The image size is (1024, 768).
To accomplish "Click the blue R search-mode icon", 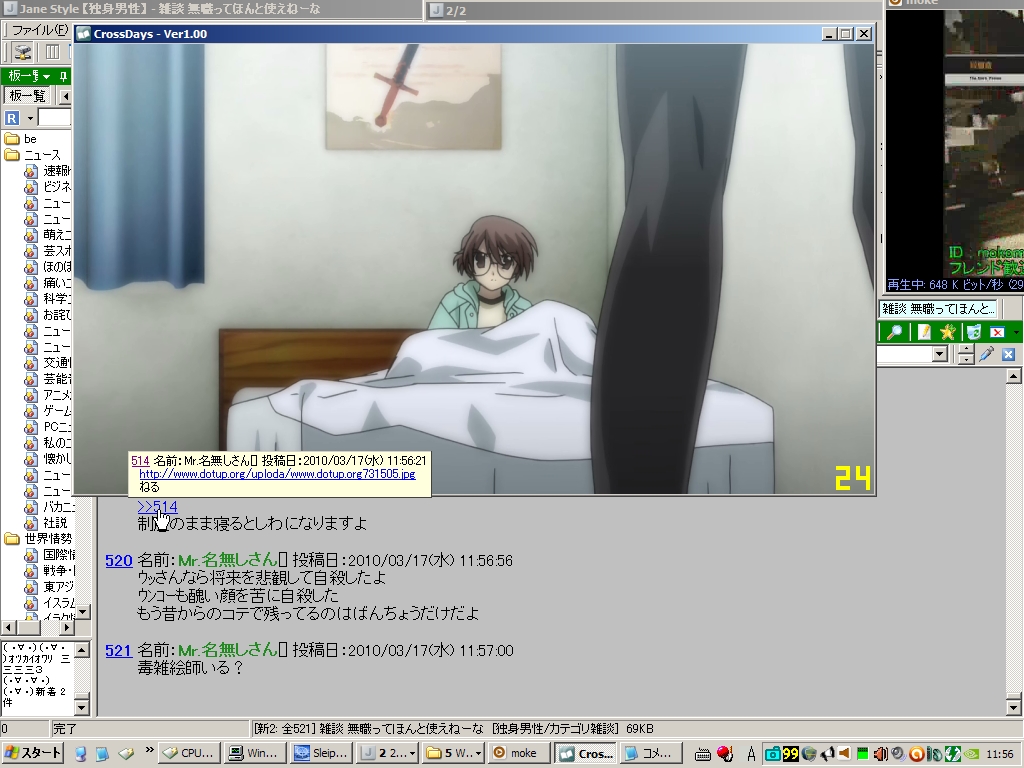I will [12, 118].
